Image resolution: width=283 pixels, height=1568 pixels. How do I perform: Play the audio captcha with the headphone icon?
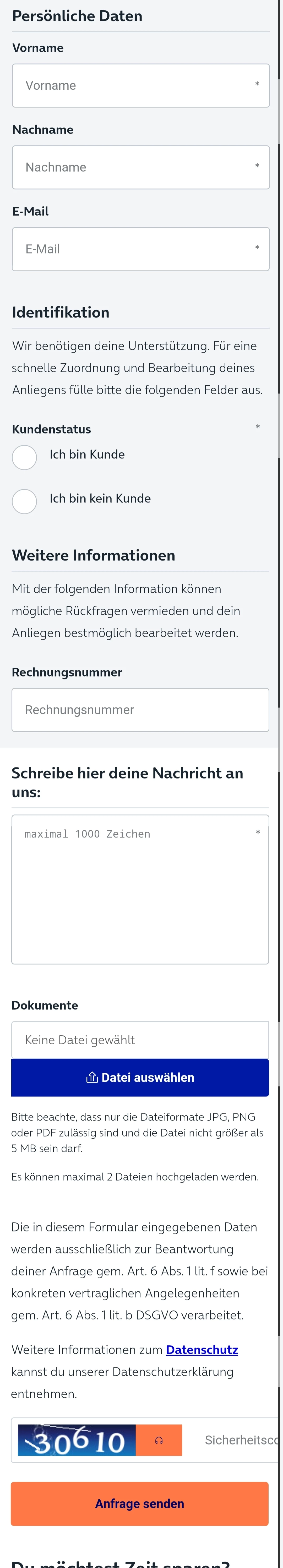(x=159, y=1440)
